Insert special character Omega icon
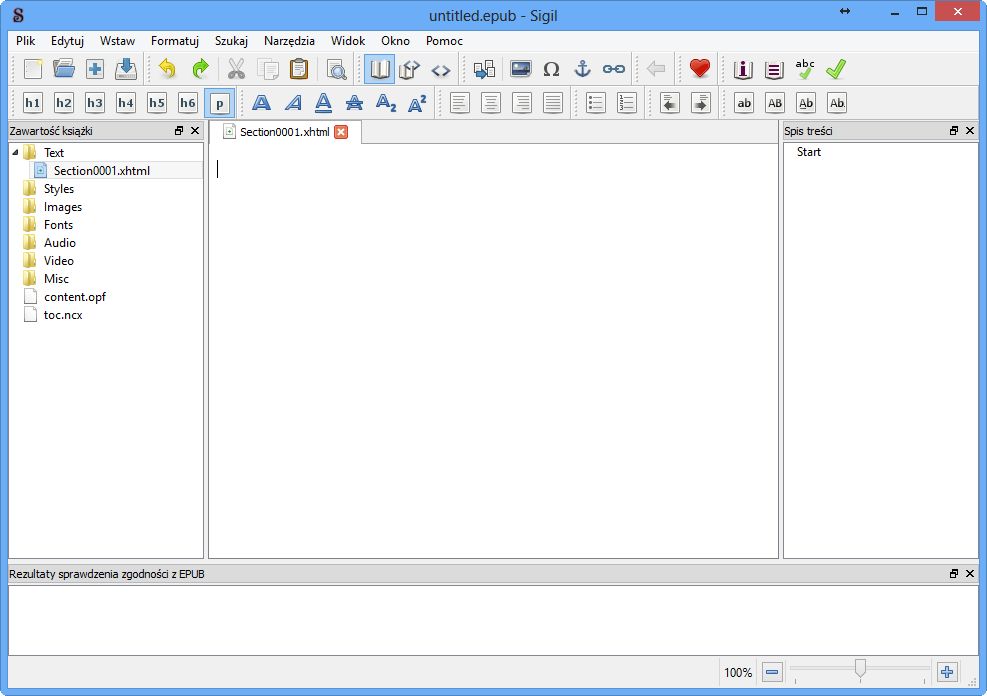The width and height of the screenshot is (987, 696). pos(551,69)
